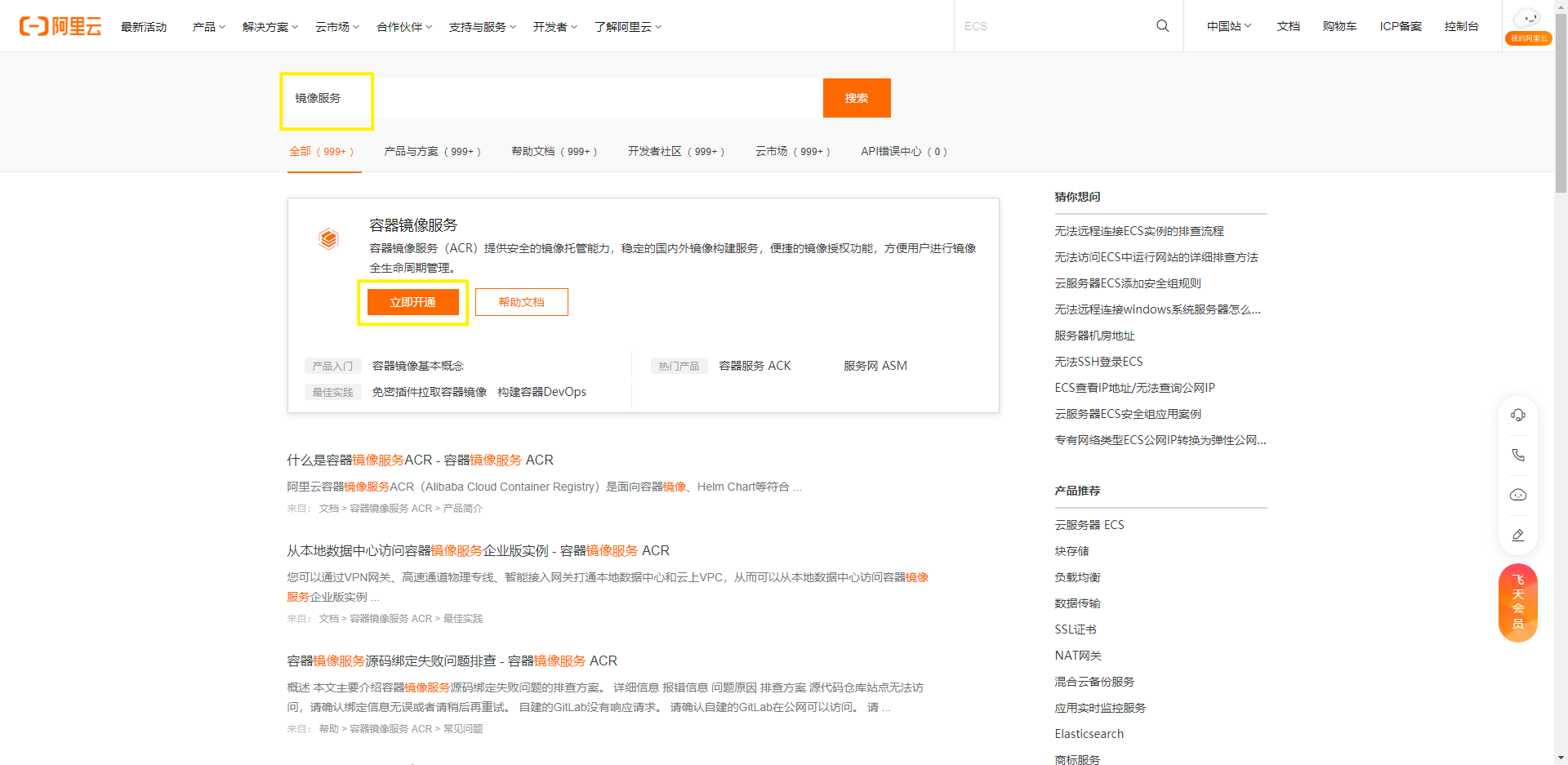Expand the 云市场 dropdown in header
The height and width of the screenshot is (765, 1568).
coord(337,27)
